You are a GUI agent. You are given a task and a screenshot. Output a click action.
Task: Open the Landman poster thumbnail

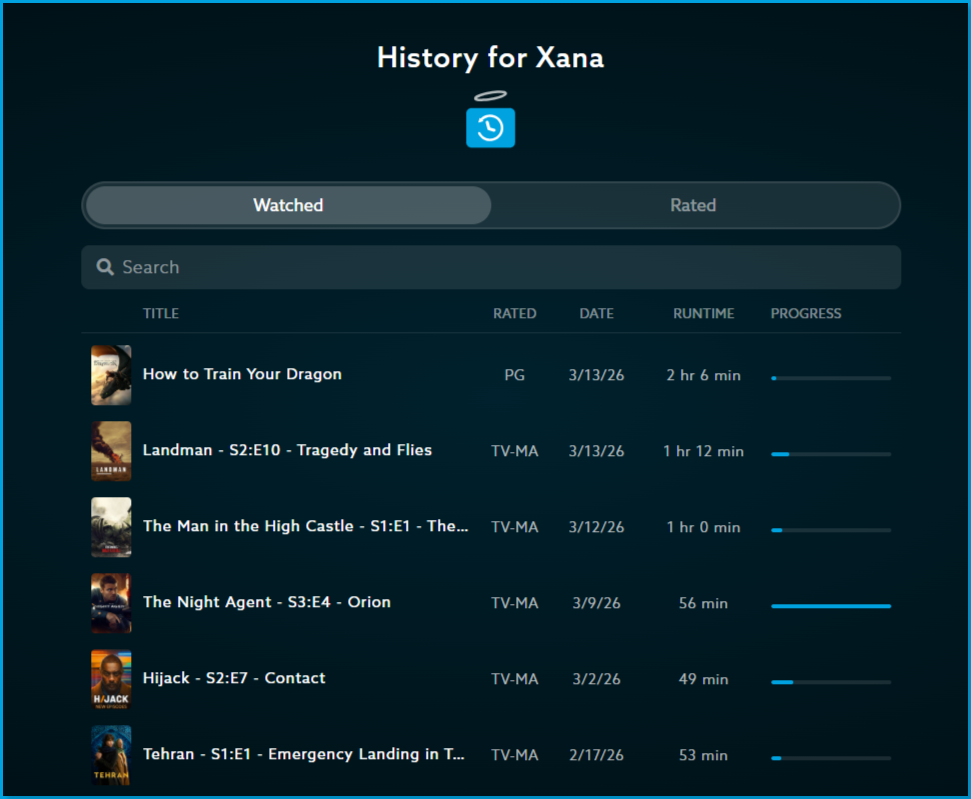pyautogui.click(x=111, y=451)
